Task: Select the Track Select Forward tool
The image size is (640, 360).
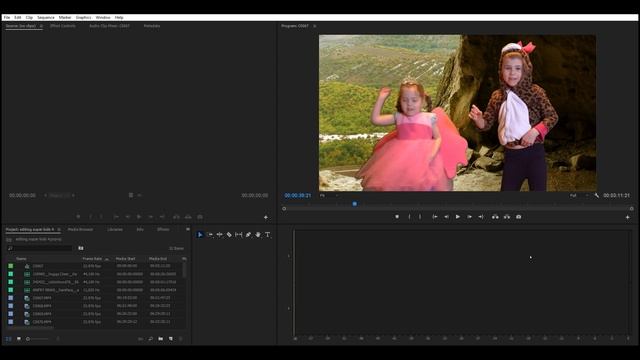Action: [210, 235]
